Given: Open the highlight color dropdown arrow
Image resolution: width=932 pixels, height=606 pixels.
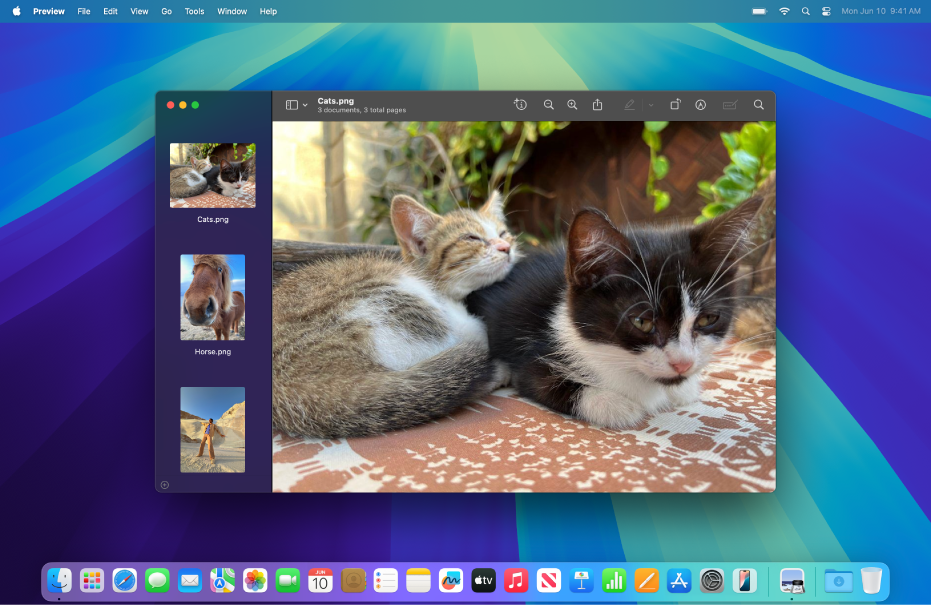Looking at the screenshot, I should (x=650, y=104).
